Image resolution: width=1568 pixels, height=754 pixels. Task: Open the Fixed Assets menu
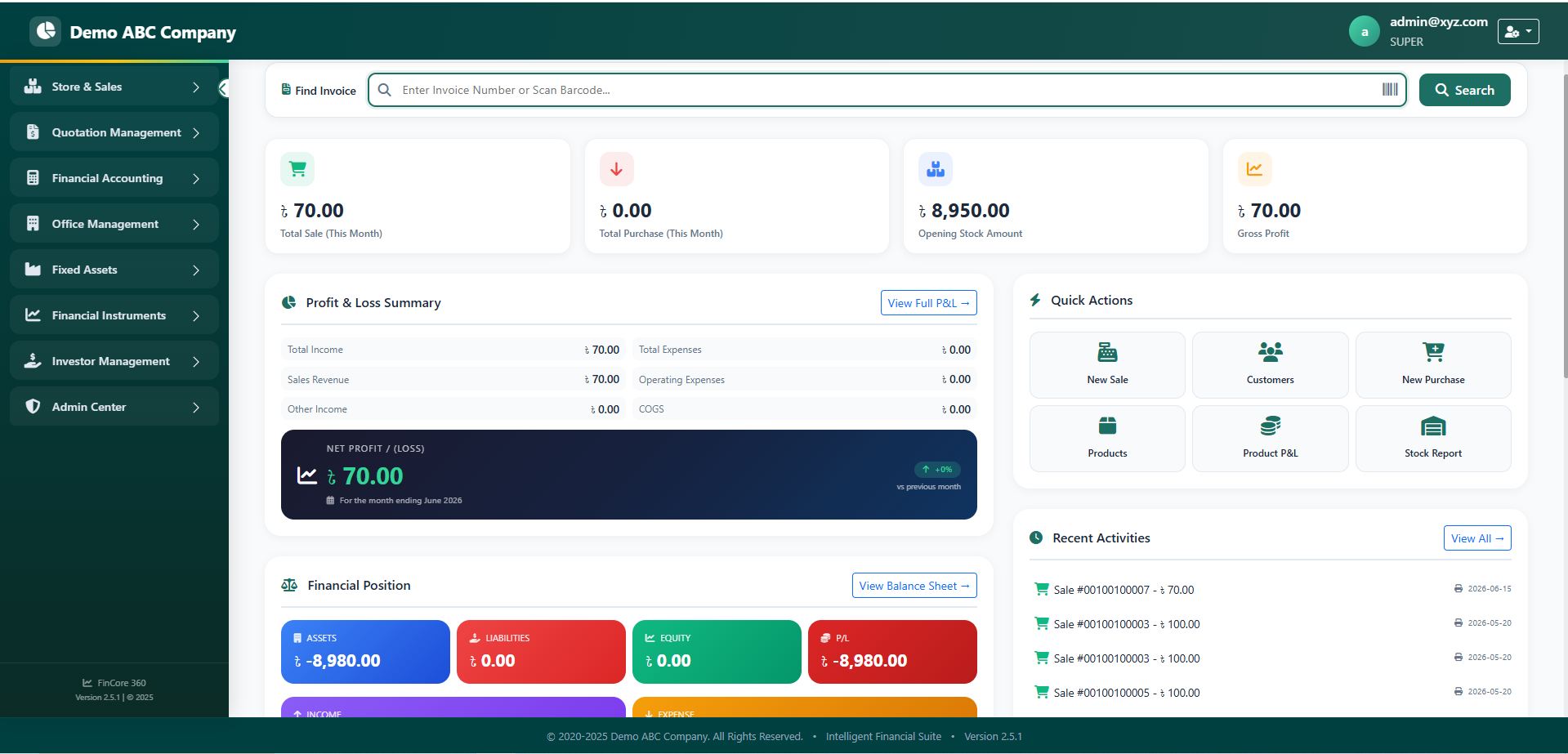pyautogui.click(x=114, y=270)
